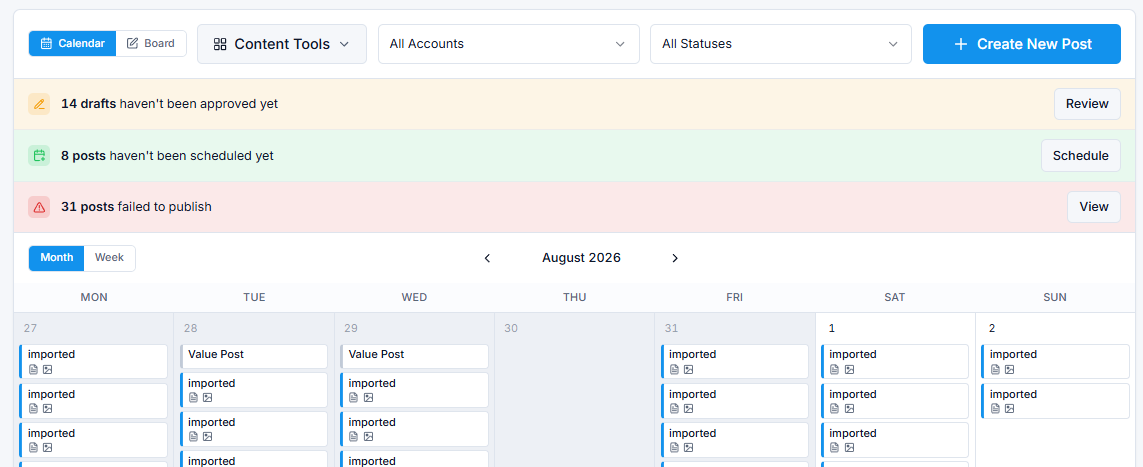Expand the All Accounts dropdown
Viewport: 1143px width, 467px height.
coord(509,44)
